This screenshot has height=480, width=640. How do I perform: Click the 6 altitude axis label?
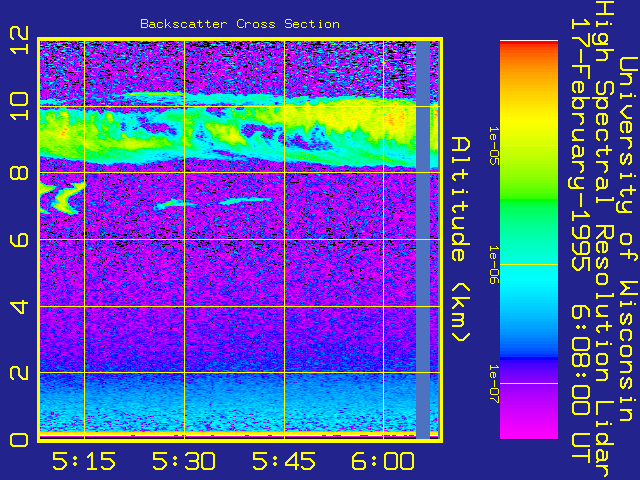coord(20,239)
